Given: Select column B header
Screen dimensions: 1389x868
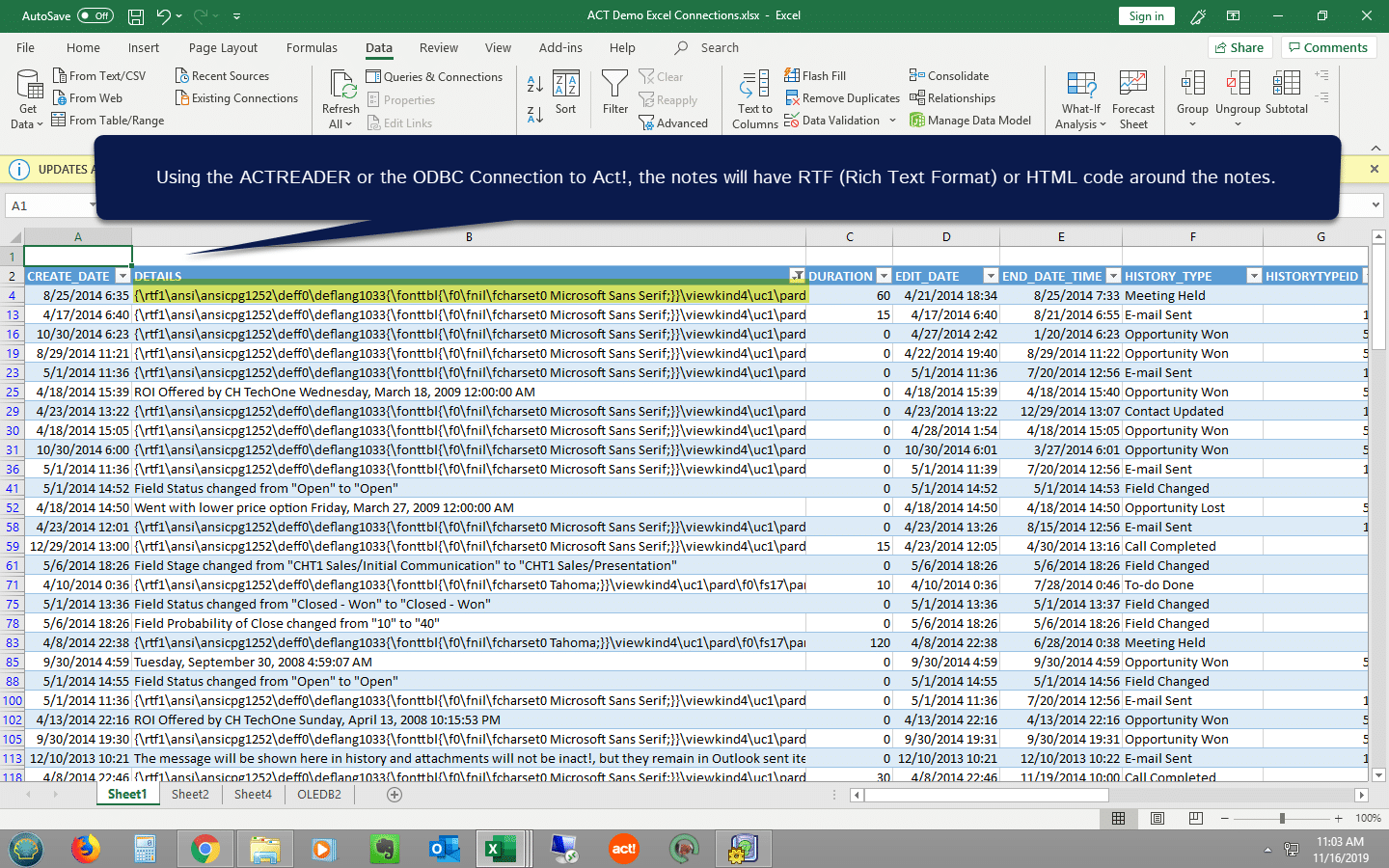Looking at the screenshot, I should 469,237.
